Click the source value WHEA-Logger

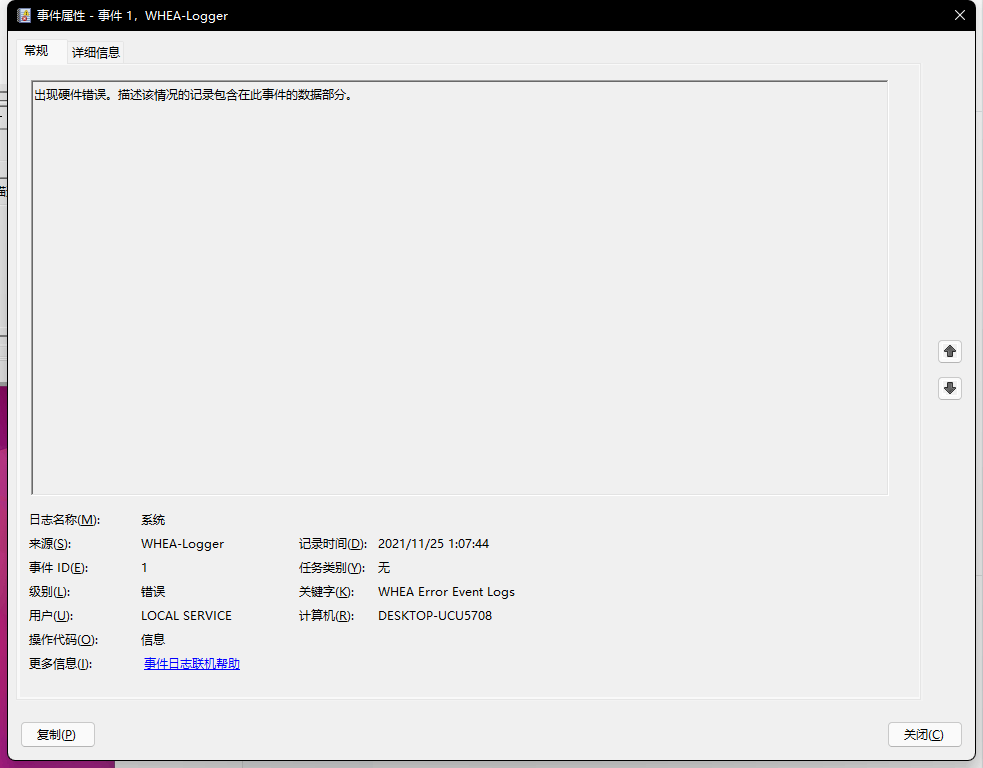pyautogui.click(x=182, y=544)
